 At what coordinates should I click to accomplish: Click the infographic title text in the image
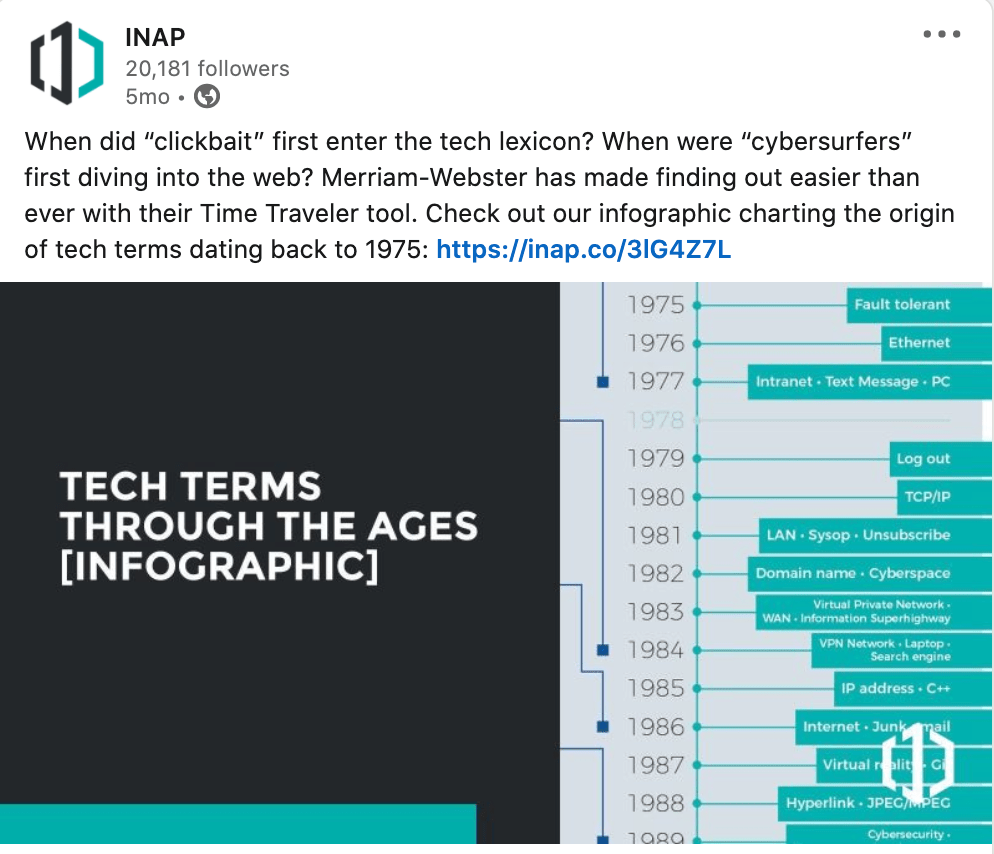(x=268, y=526)
